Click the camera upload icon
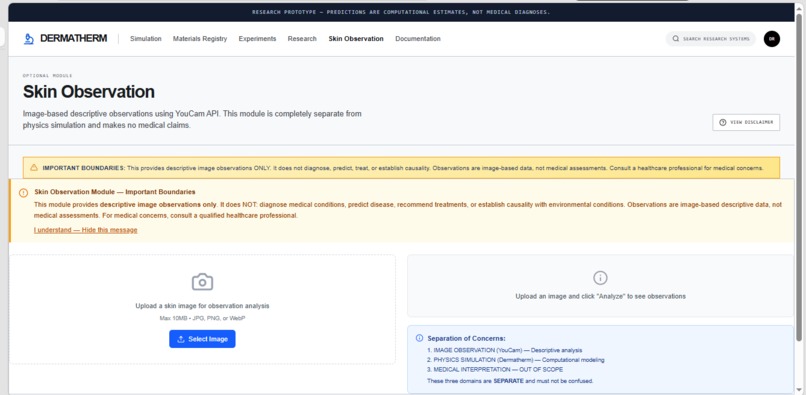The width and height of the screenshot is (806, 395). coord(202,282)
